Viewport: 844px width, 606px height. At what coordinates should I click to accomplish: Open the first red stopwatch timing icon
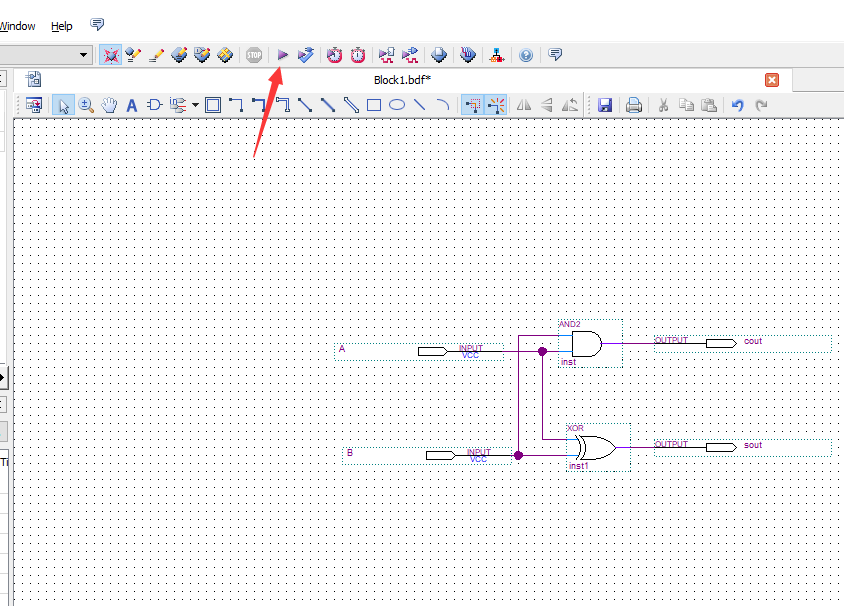(334, 55)
